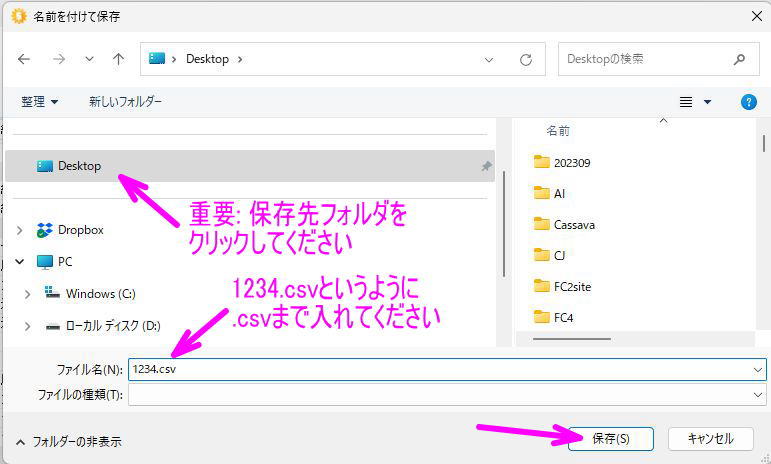Viewport: 771px width, 464px height.
Task: Open the view layout options icon
Action: point(686,102)
